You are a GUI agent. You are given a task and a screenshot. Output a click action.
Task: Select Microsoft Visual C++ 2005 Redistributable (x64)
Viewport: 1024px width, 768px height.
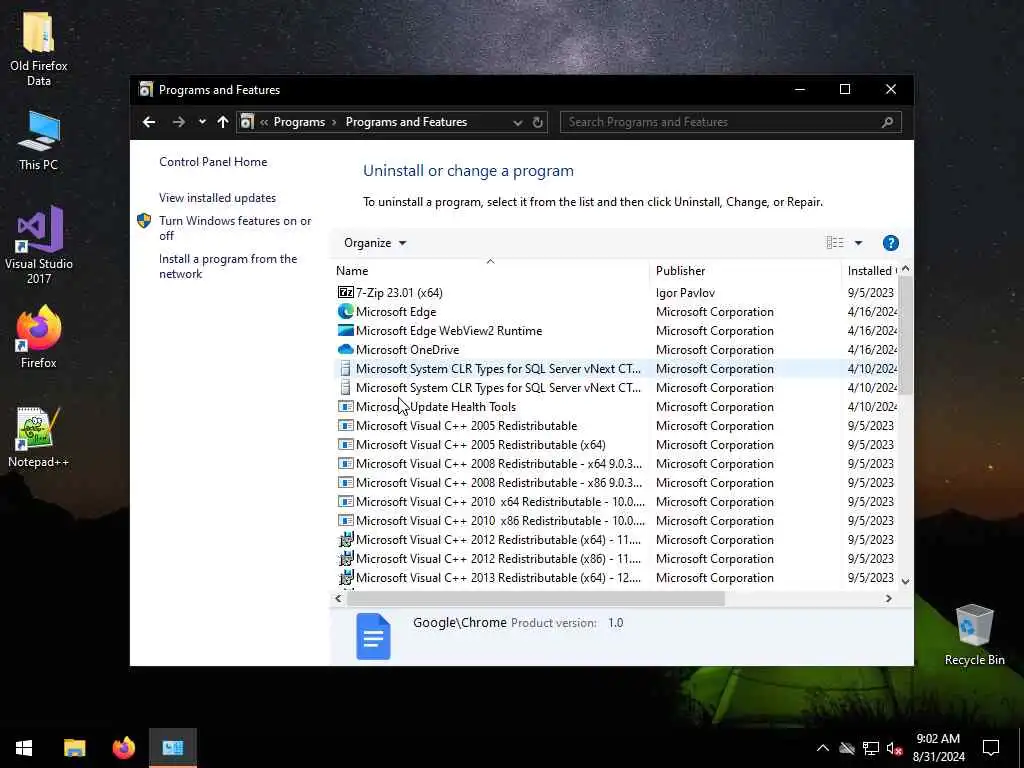617,445
